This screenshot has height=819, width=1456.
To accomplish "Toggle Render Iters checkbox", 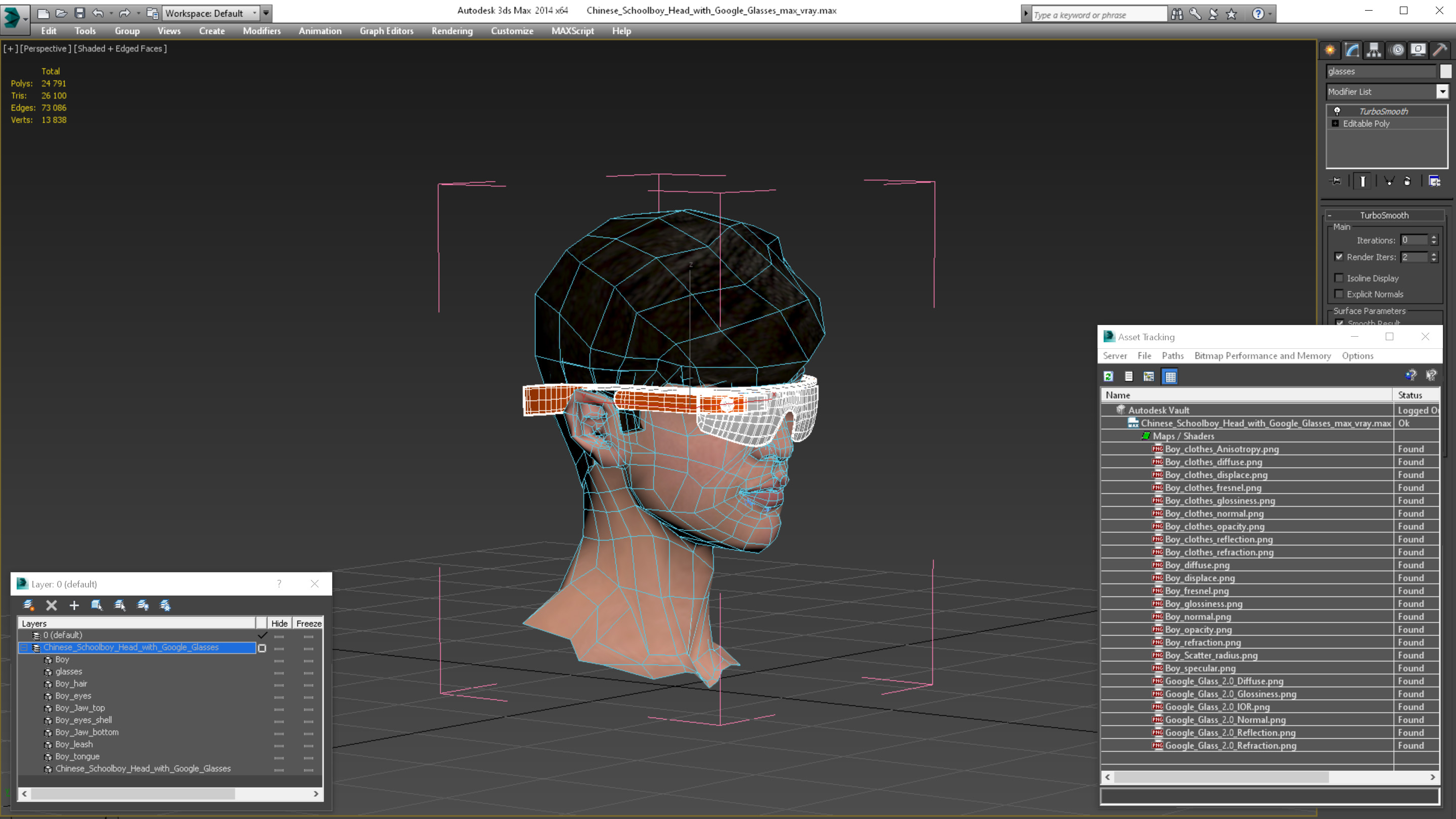I will pyautogui.click(x=1339, y=257).
